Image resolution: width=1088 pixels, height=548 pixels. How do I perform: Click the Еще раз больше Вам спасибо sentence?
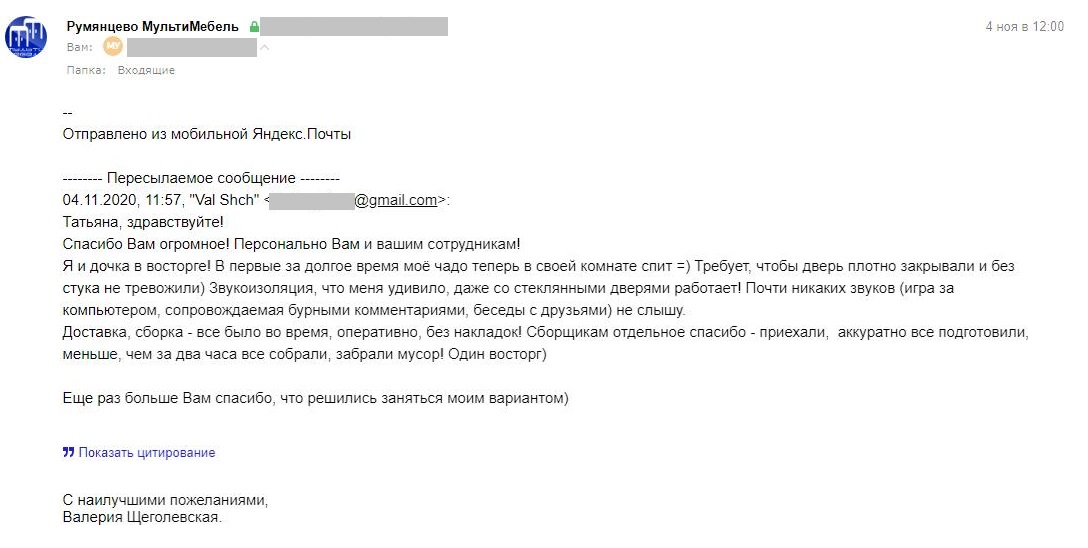pos(315,399)
